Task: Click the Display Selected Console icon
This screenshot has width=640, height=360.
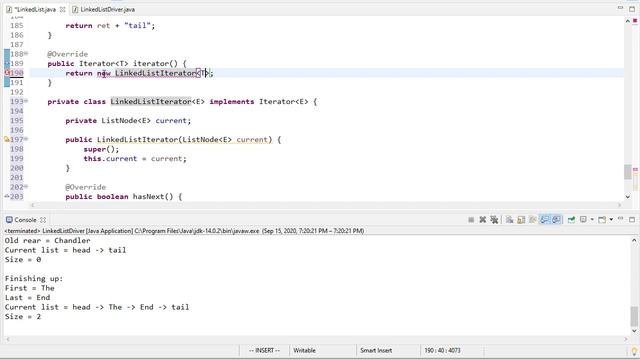Action: 583,220
